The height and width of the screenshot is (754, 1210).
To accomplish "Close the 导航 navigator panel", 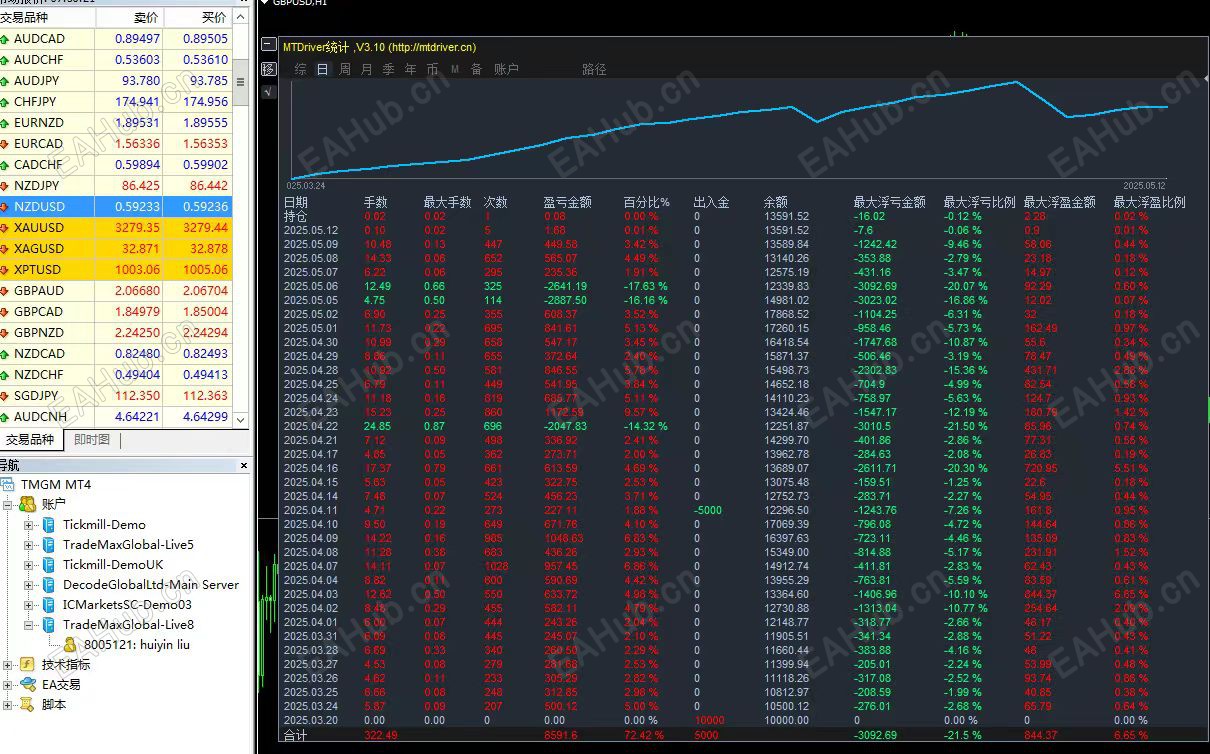I will pos(243,465).
